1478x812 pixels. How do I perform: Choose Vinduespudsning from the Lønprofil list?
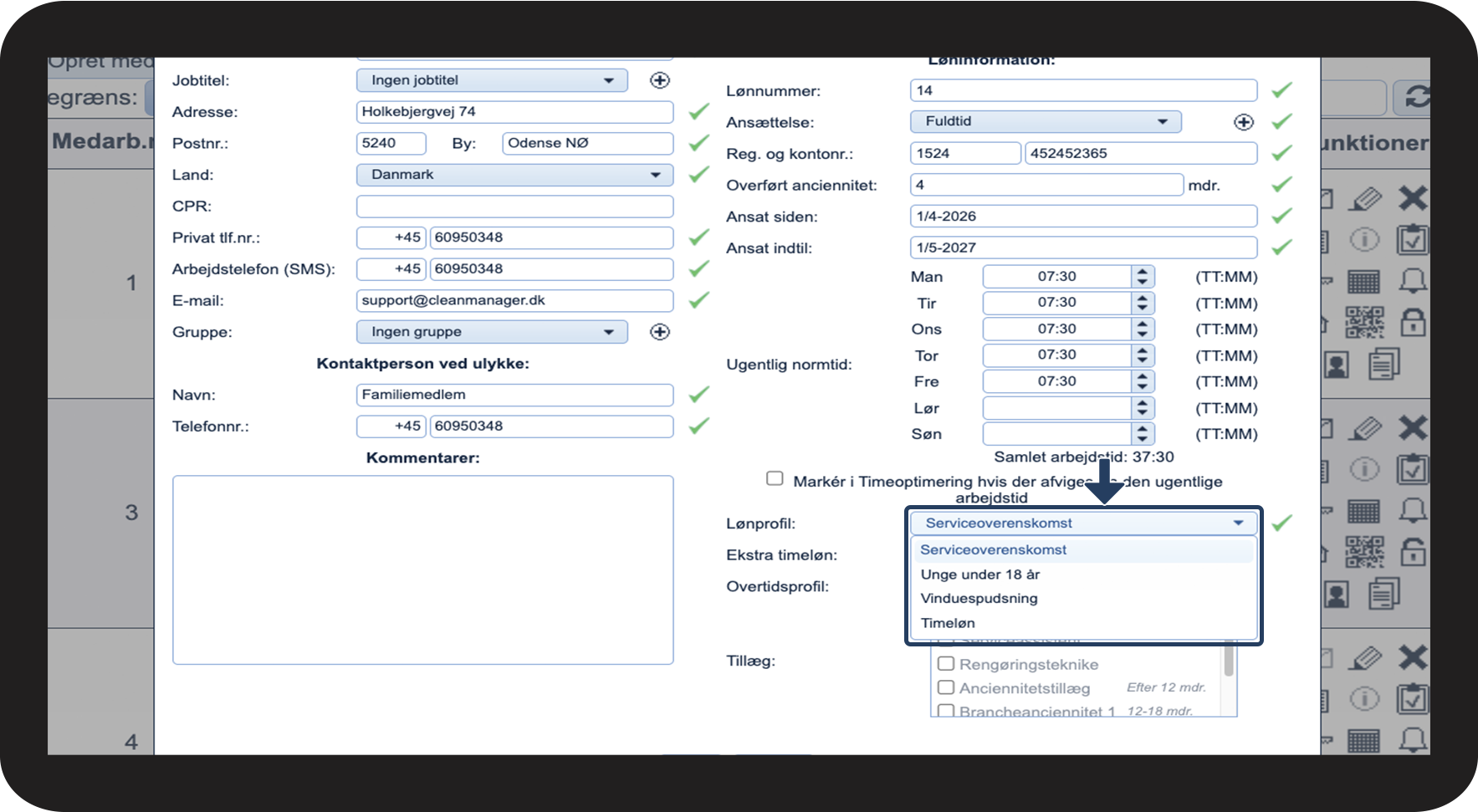[1083, 599]
